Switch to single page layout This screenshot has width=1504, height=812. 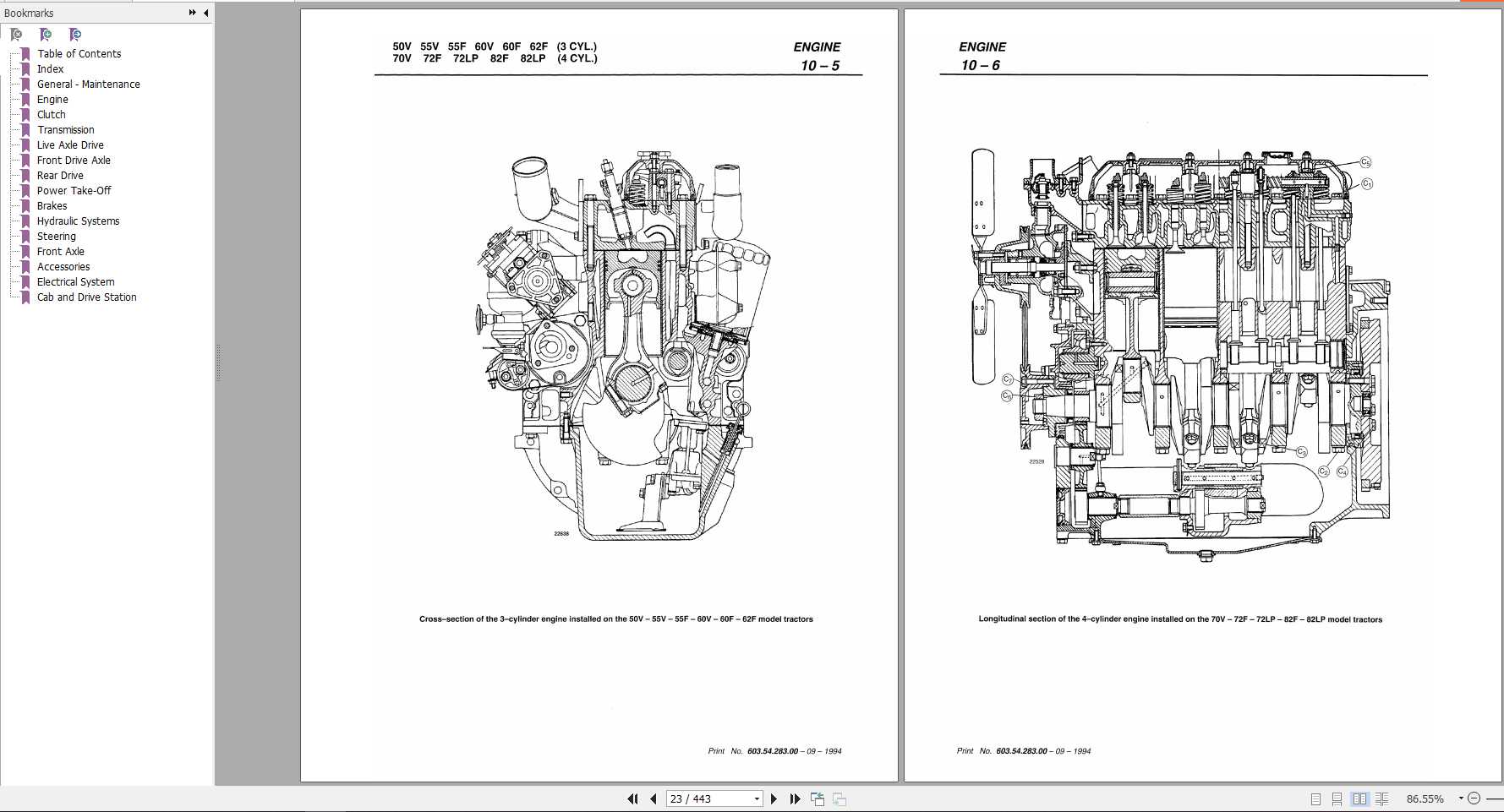pyautogui.click(x=1315, y=798)
